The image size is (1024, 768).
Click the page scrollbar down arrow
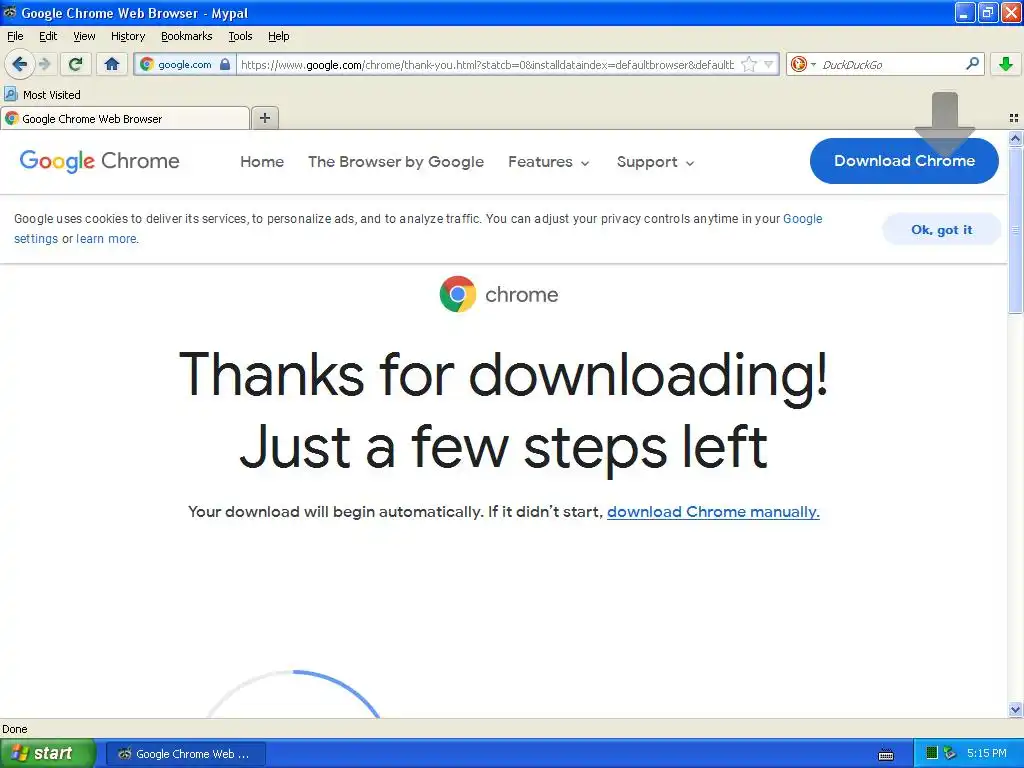click(x=1015, y=710)
